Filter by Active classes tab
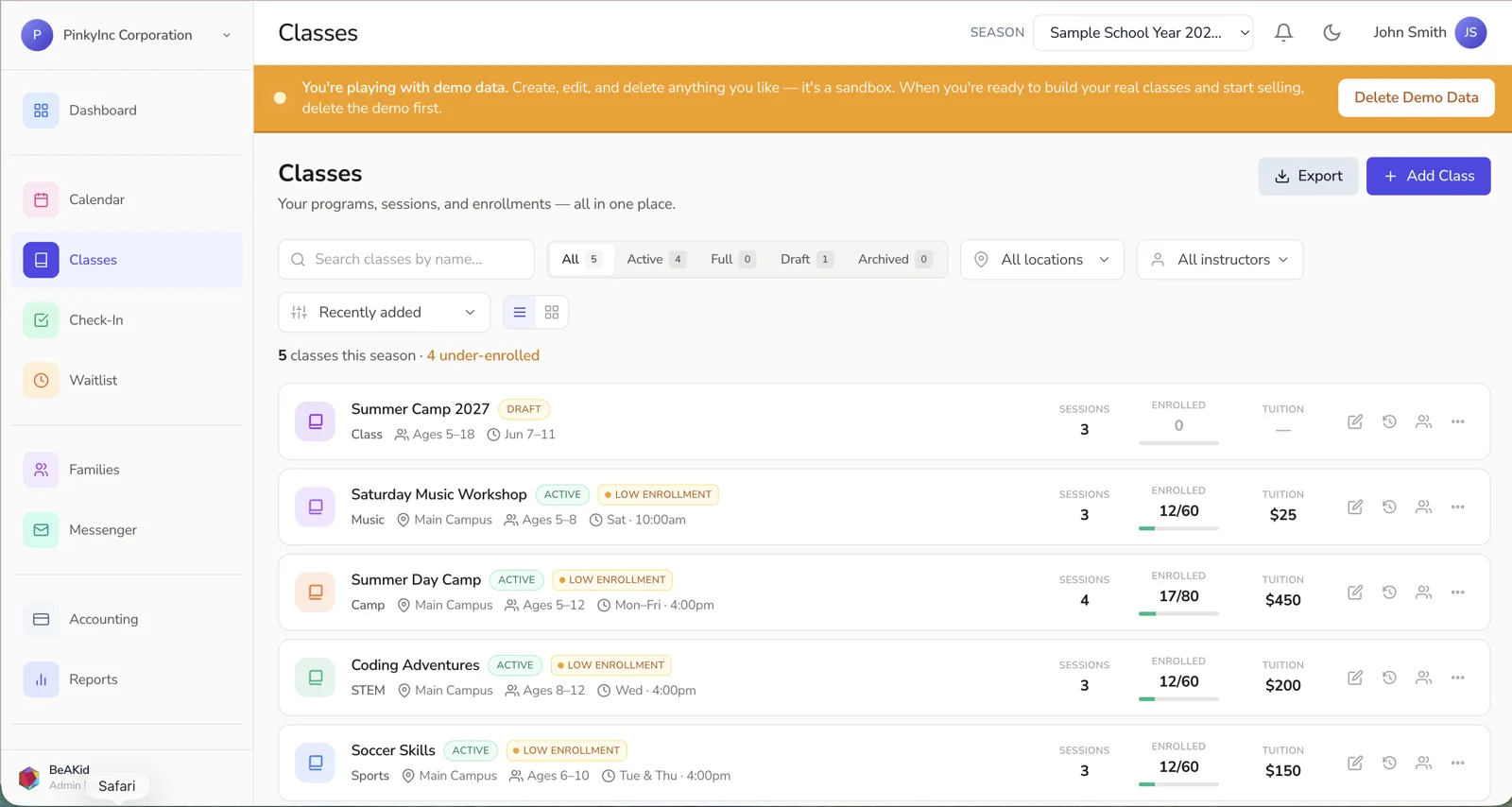The width and height of the screenshot is (1512, 807). pyautogui.click(x=656, y=260)
